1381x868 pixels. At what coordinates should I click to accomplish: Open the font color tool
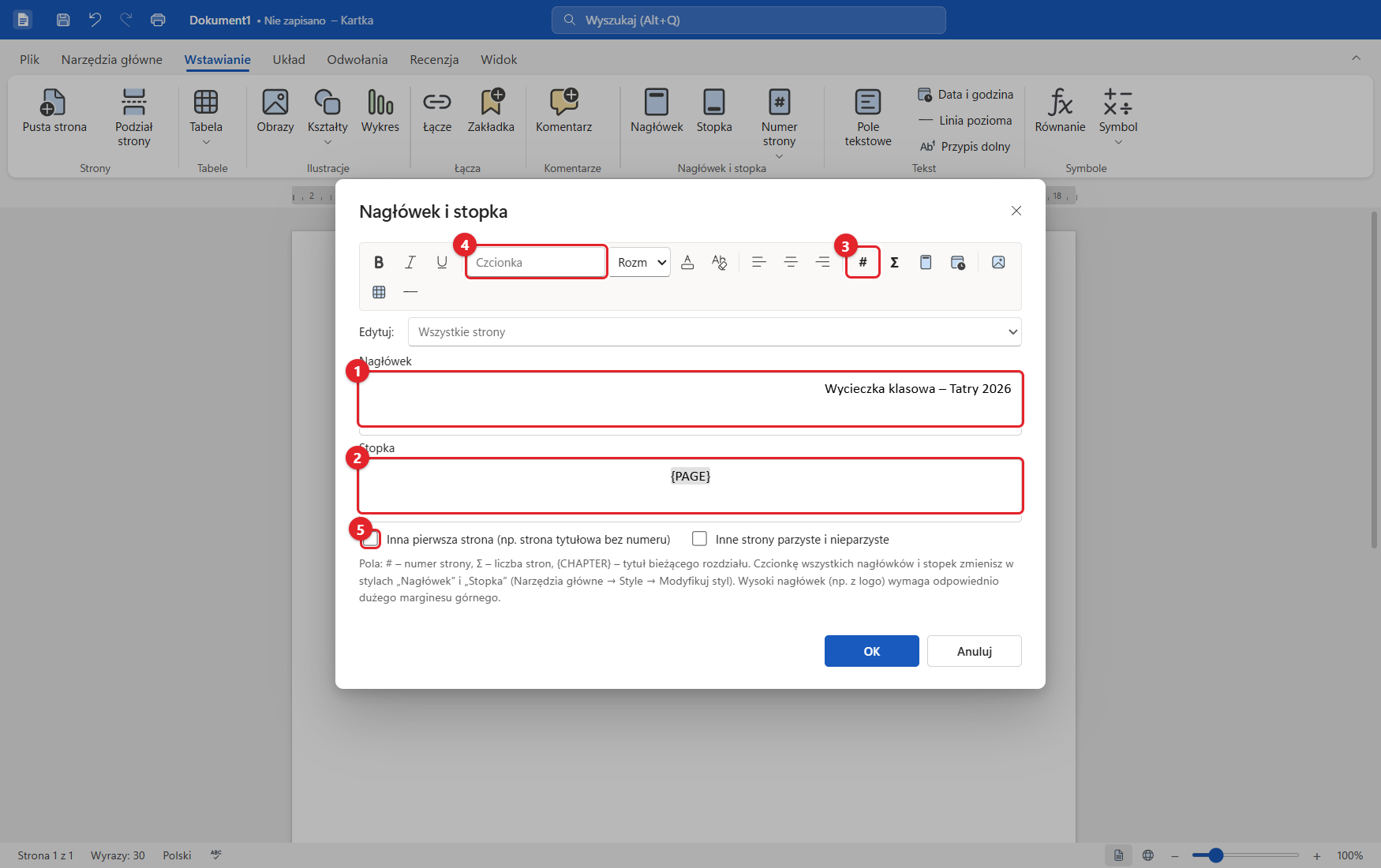(x=687, y=263)
